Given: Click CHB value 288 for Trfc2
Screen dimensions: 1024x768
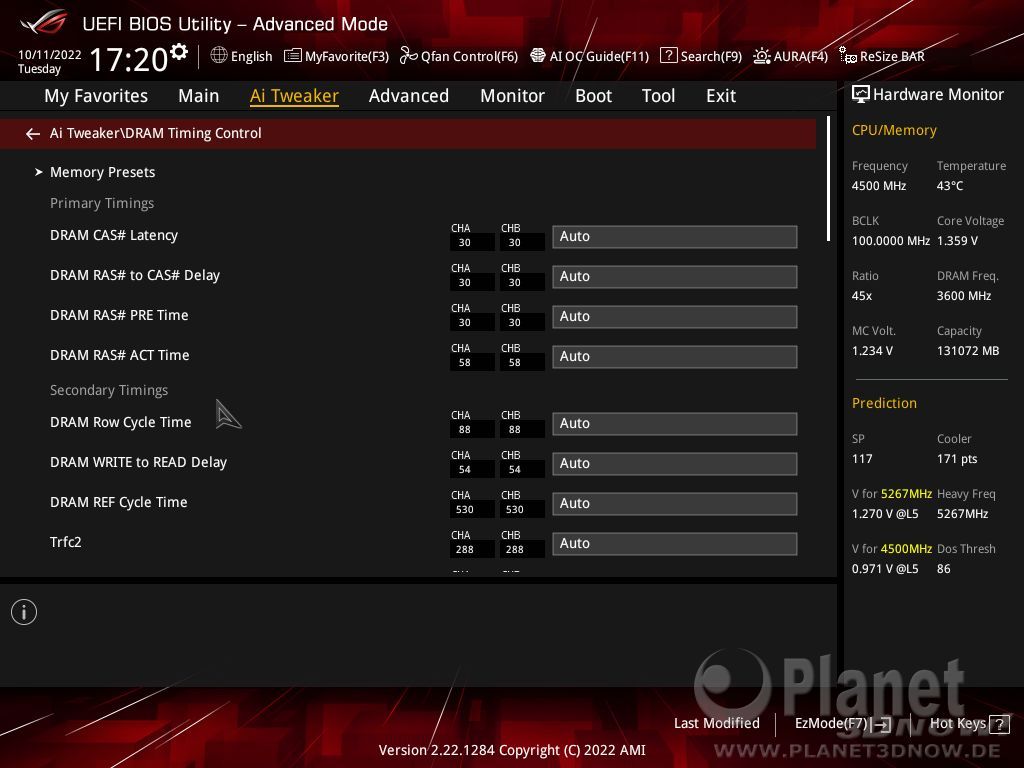Looking at the screenshot, I should click(x=522, y=550).
